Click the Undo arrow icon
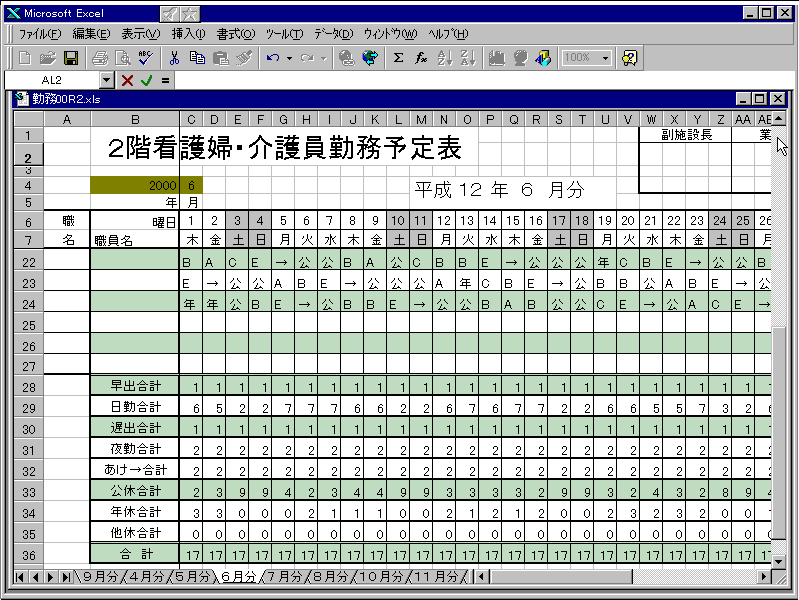 click(x=273, y=58)
